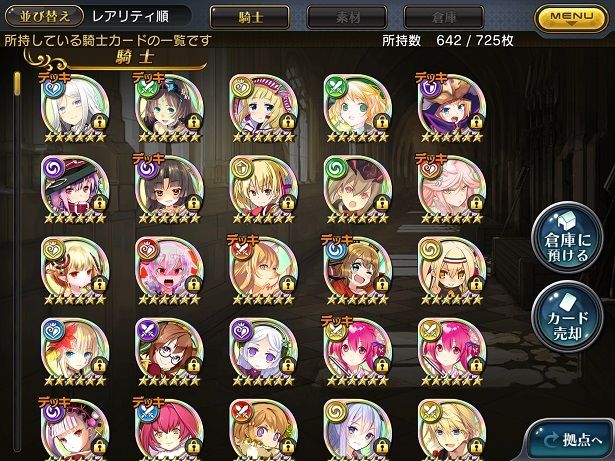Screen dimensions: 615x461
Task: Open the 並び替え sort options
Action: (x=44, y=16)
